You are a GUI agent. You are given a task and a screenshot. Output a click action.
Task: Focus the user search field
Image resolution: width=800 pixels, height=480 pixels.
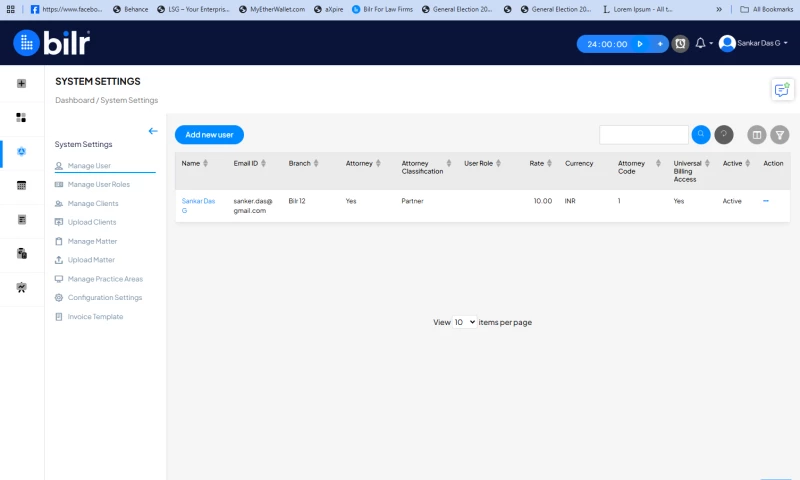[x=644, y=135]
